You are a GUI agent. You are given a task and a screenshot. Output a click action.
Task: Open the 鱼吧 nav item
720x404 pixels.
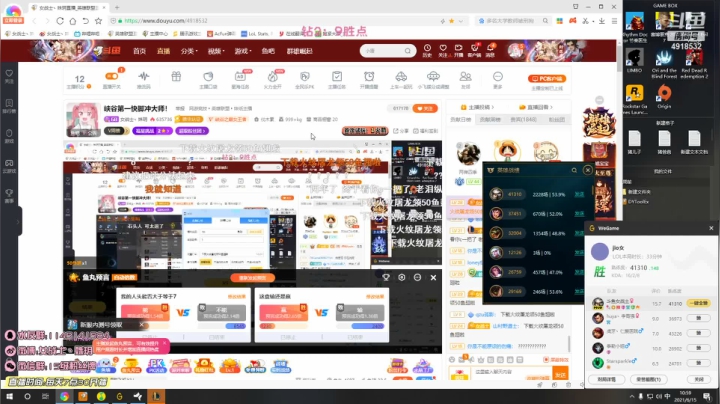[268, 51]
